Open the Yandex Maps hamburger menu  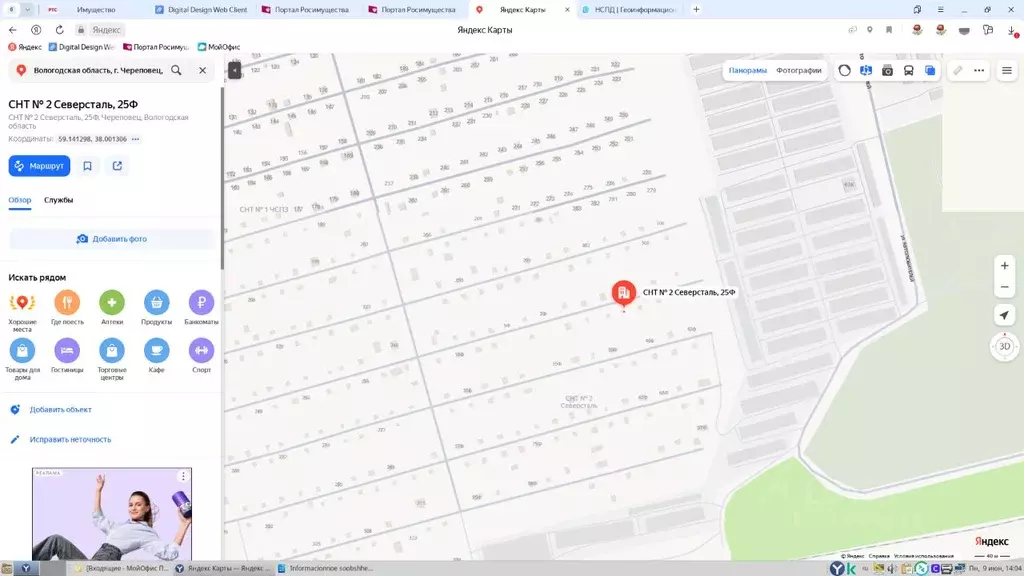pyautogui.click(x=1007, y=71)
